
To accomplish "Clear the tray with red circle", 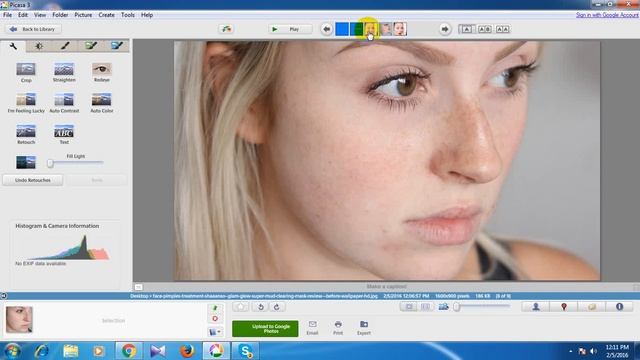I will [x=215, y=319].
